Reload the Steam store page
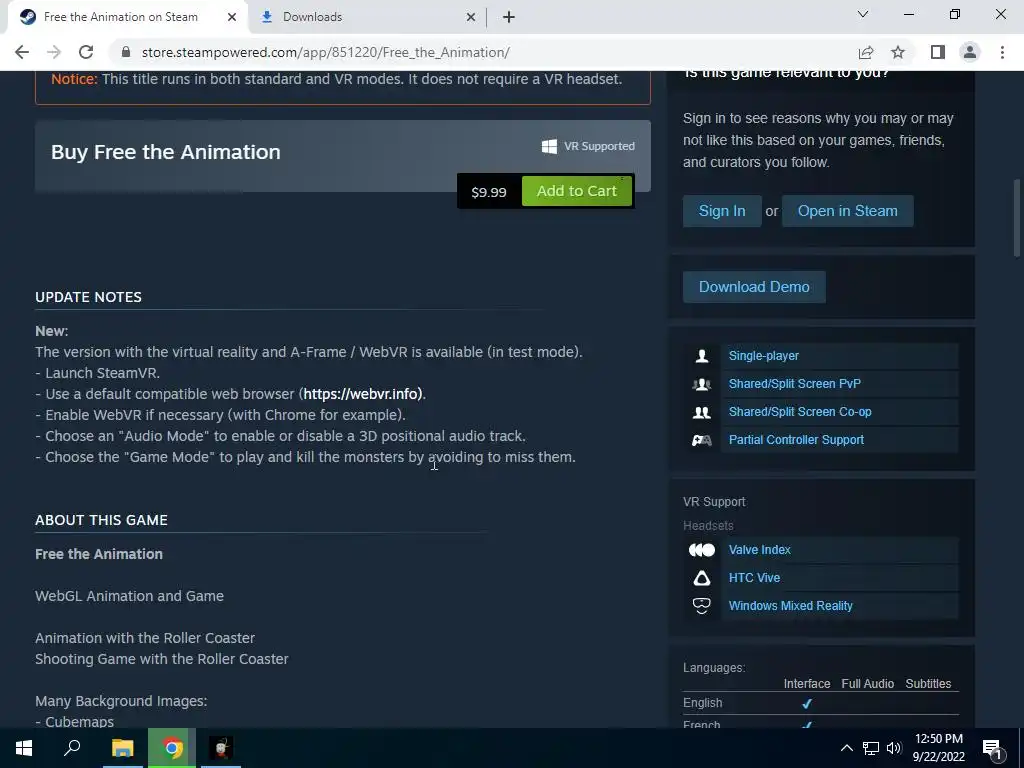This screenshot has width=1024, height=768. click(86, 52)
